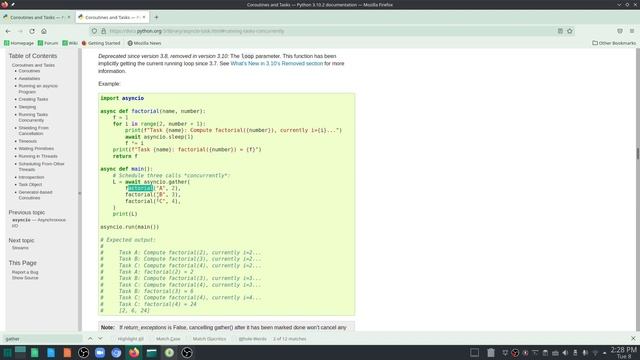
Task: Jump to Running in Threads section
Action: [38, 156]
